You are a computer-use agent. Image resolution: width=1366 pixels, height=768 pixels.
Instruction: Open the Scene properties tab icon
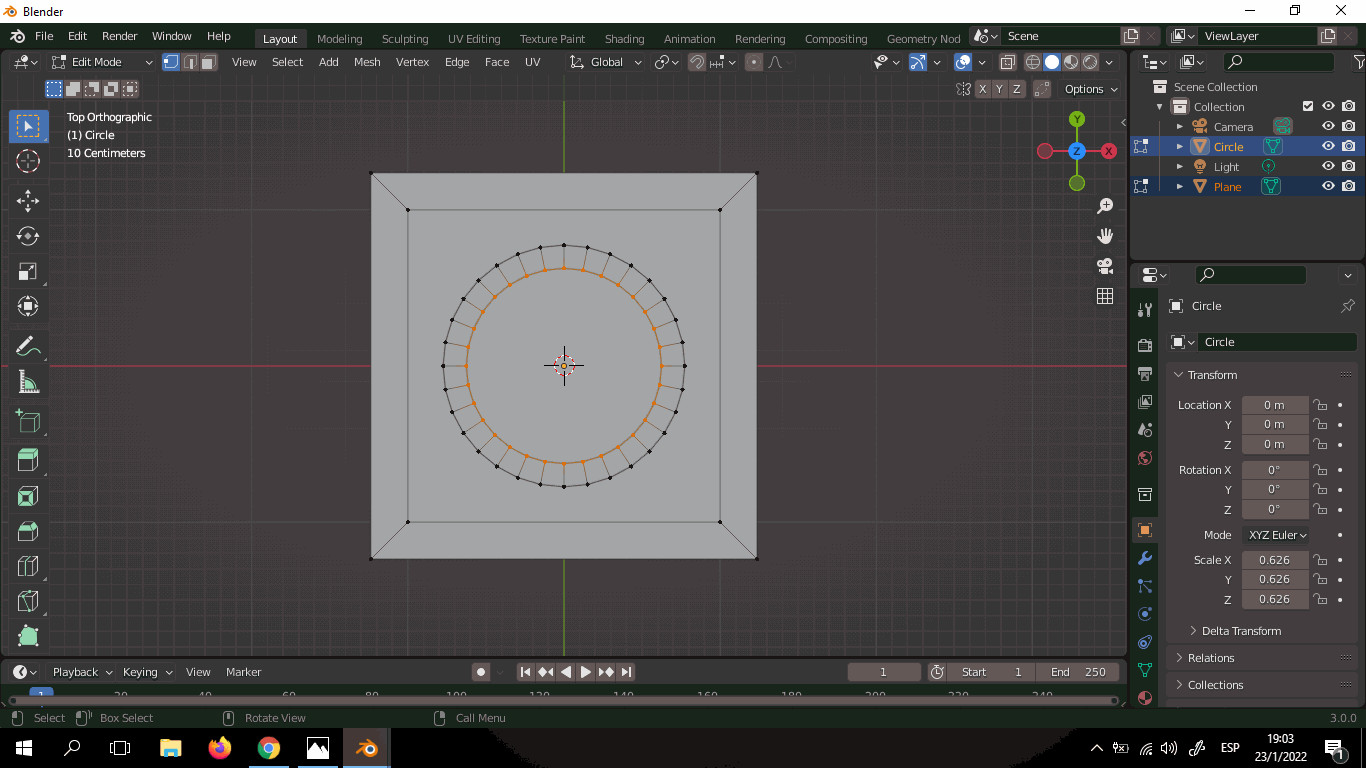pyautogui.click(x=1145, y=430)
